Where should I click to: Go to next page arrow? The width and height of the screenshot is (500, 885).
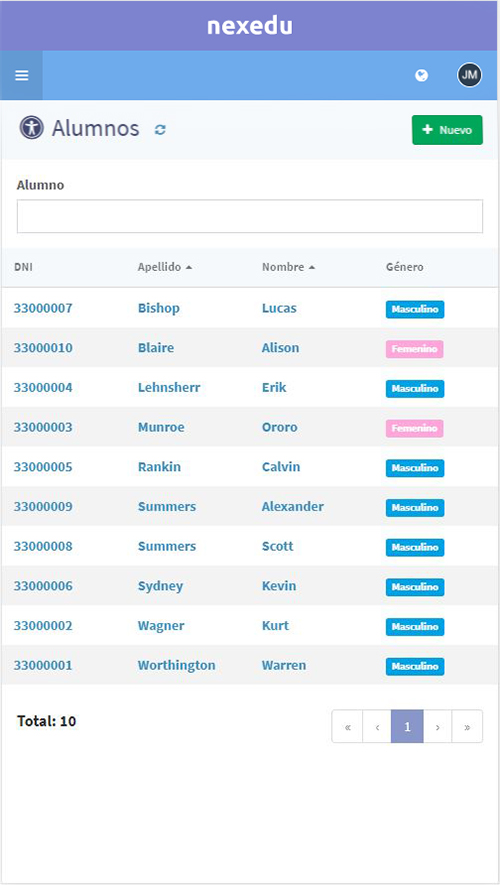[x=437, y=726]
